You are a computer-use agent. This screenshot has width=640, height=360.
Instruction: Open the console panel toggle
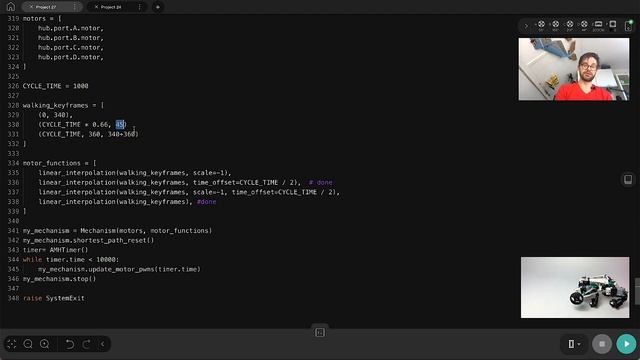320,333
